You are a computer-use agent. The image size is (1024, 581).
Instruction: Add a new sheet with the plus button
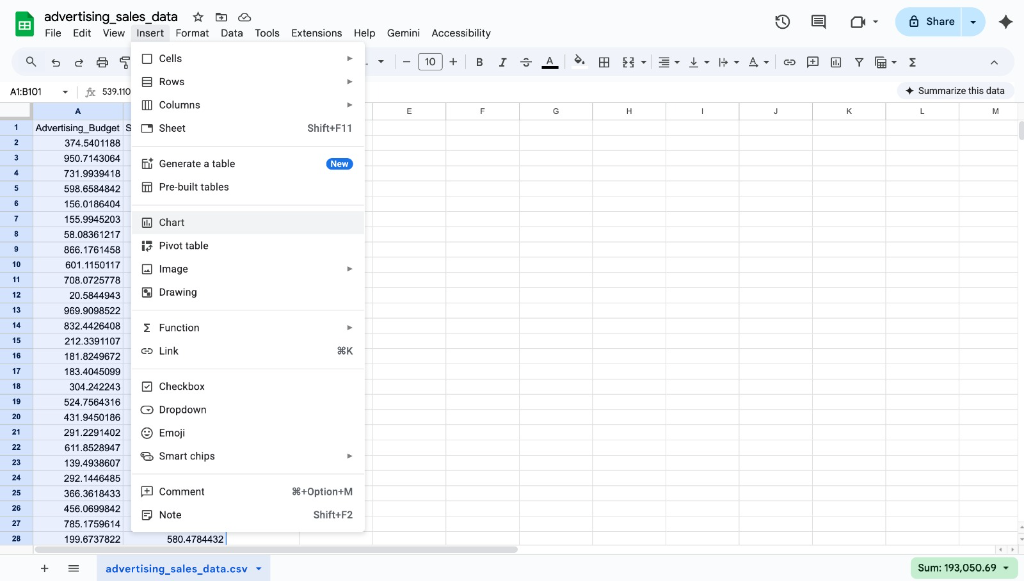[x=44, y=568]
